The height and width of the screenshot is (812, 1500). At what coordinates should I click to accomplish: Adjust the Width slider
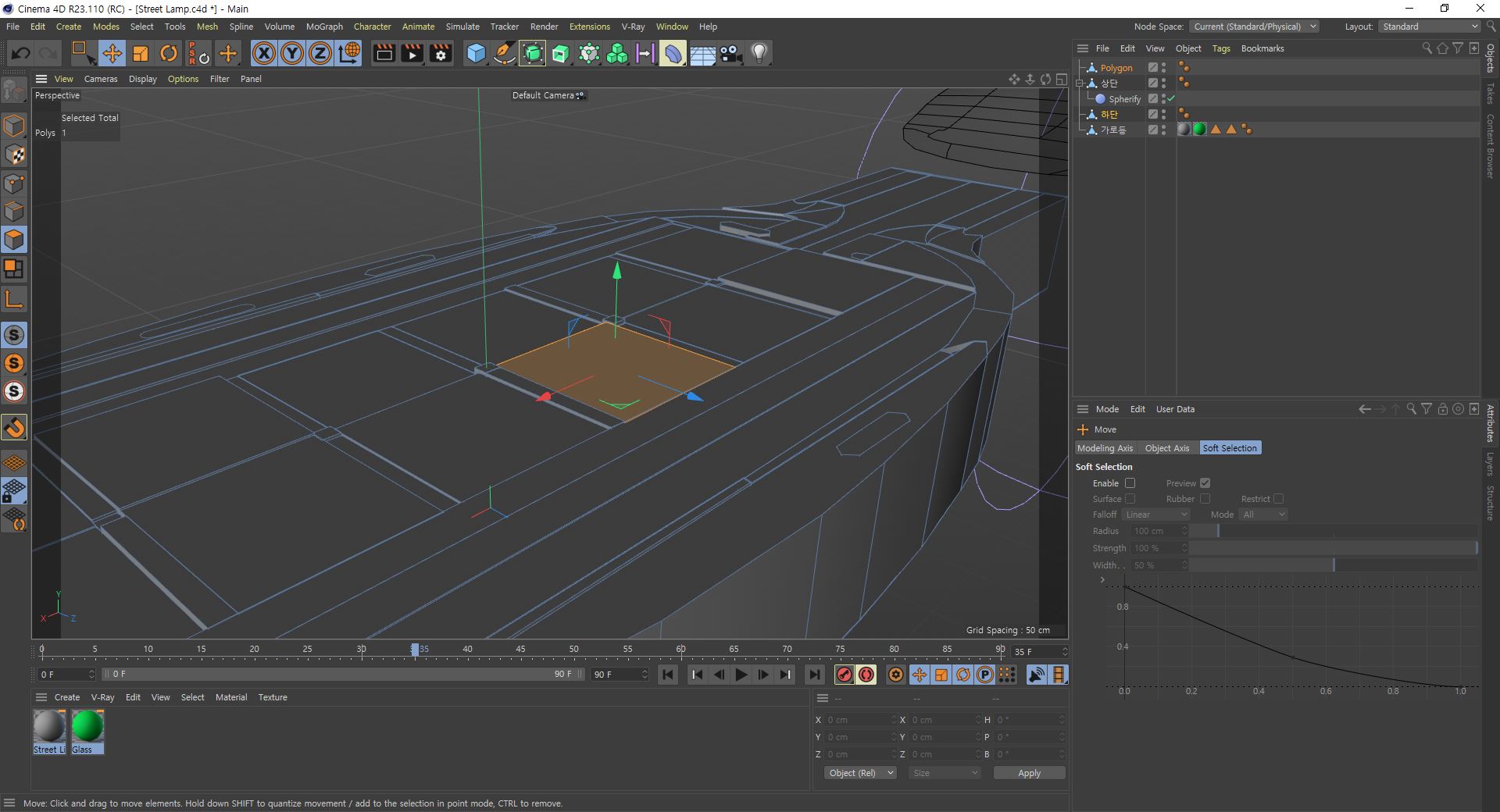click(1334, 565)
